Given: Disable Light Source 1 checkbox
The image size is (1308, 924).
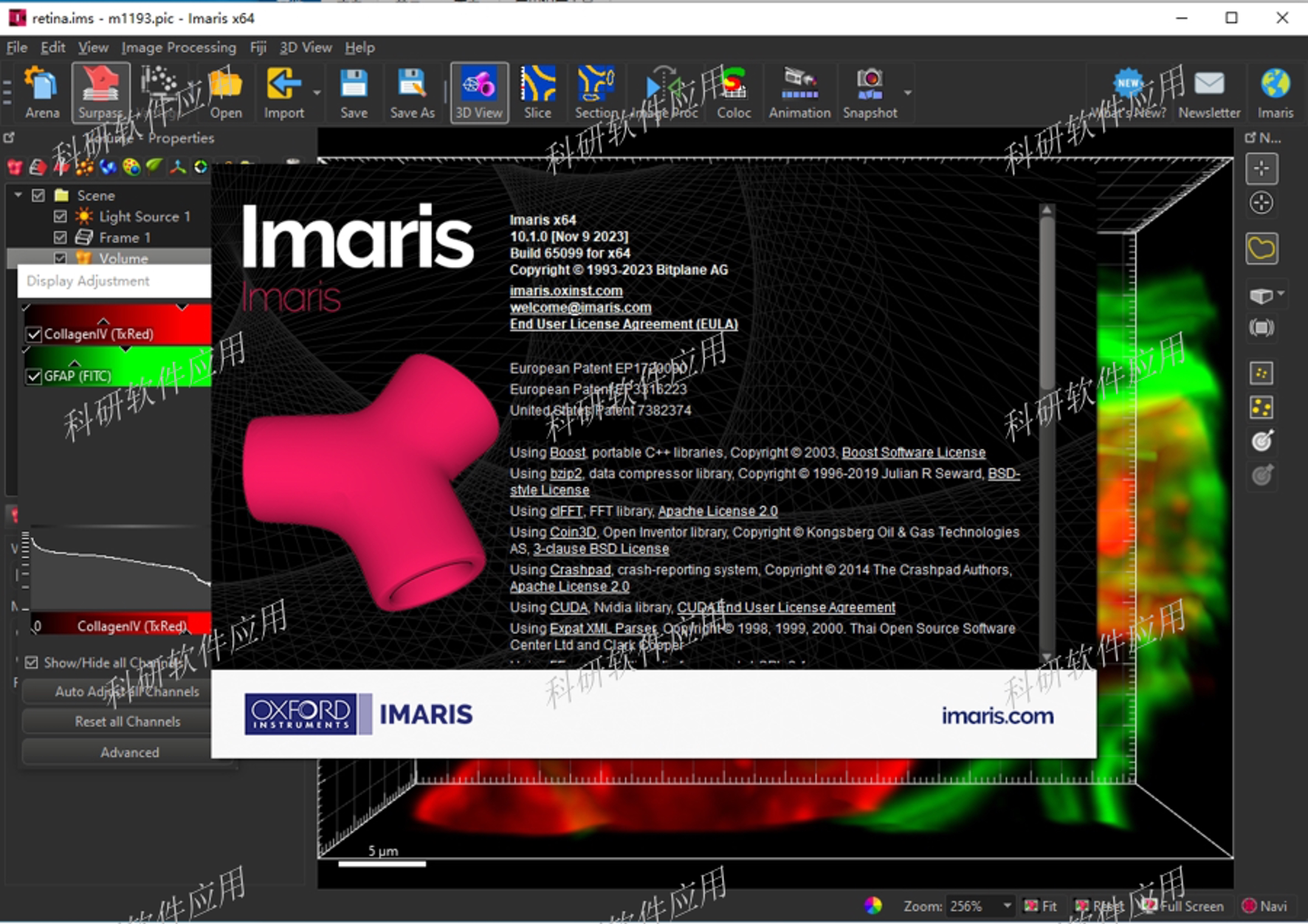Looking at the screenshot, I should [61, 216].
